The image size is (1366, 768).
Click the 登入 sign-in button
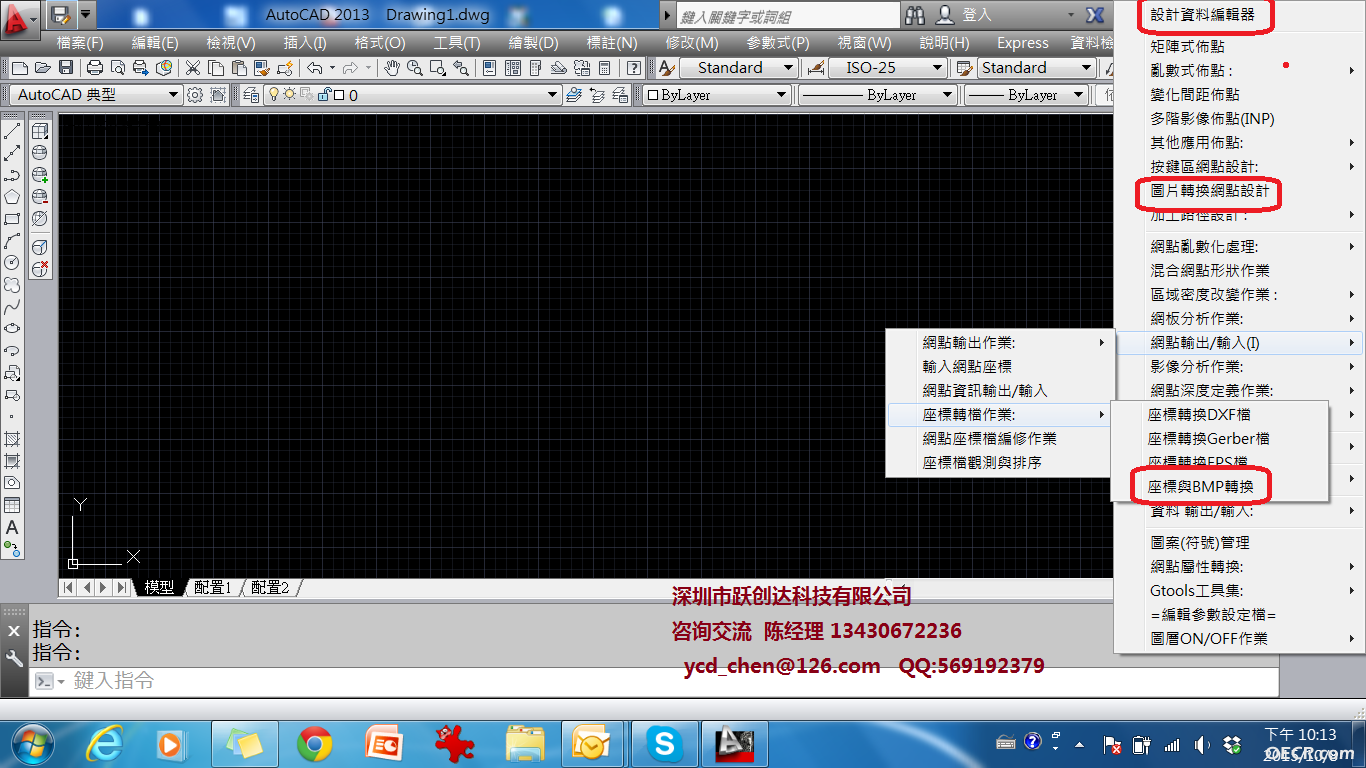coord(965,15)
